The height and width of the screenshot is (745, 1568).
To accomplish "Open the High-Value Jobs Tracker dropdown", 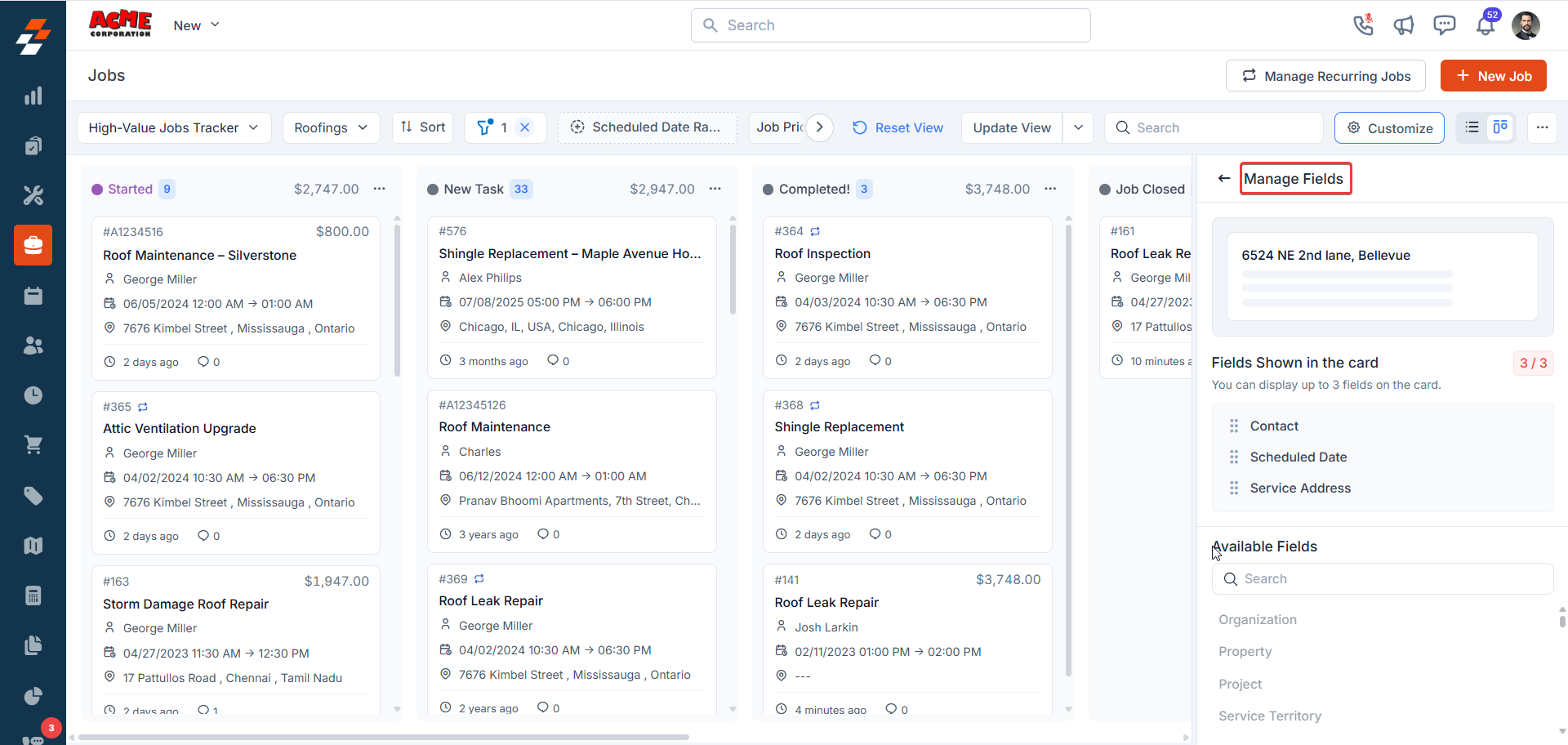I will [174, 127].
